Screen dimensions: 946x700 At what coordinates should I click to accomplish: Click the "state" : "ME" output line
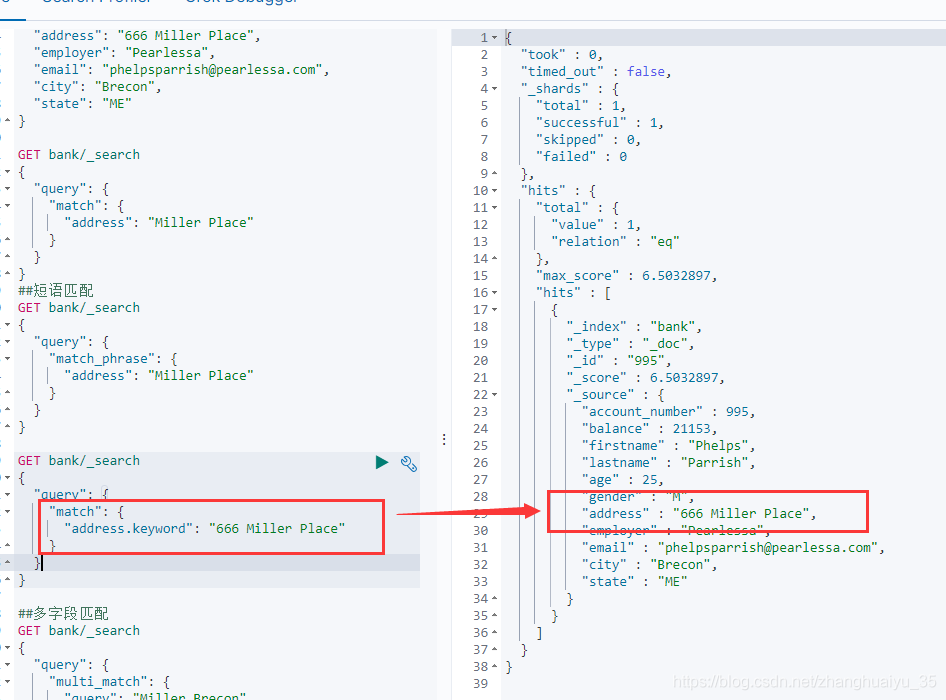pyautogui.click(x=634, y=582)
